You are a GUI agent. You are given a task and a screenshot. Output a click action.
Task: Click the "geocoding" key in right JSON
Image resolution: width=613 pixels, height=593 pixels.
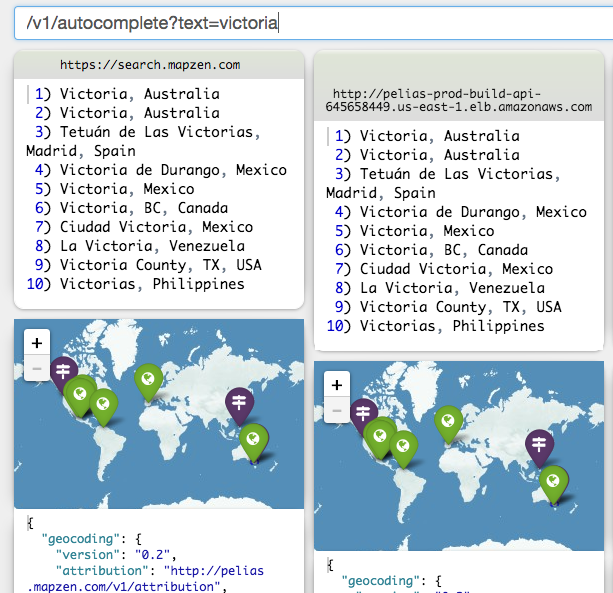point(380,581)
